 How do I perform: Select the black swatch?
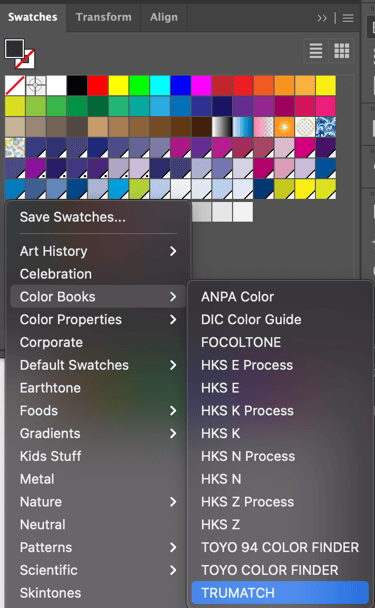pos(77,85)
